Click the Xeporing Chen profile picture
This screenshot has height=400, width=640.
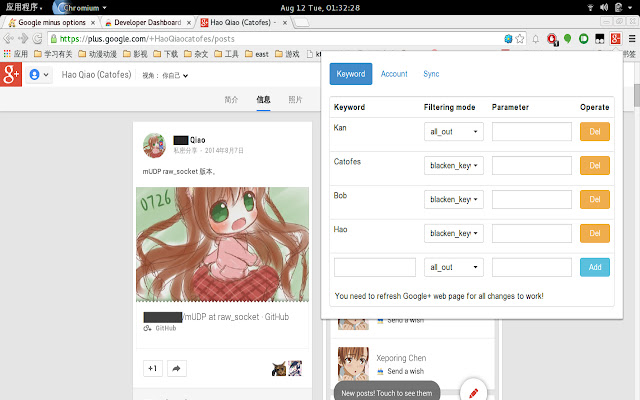point(353,364)
